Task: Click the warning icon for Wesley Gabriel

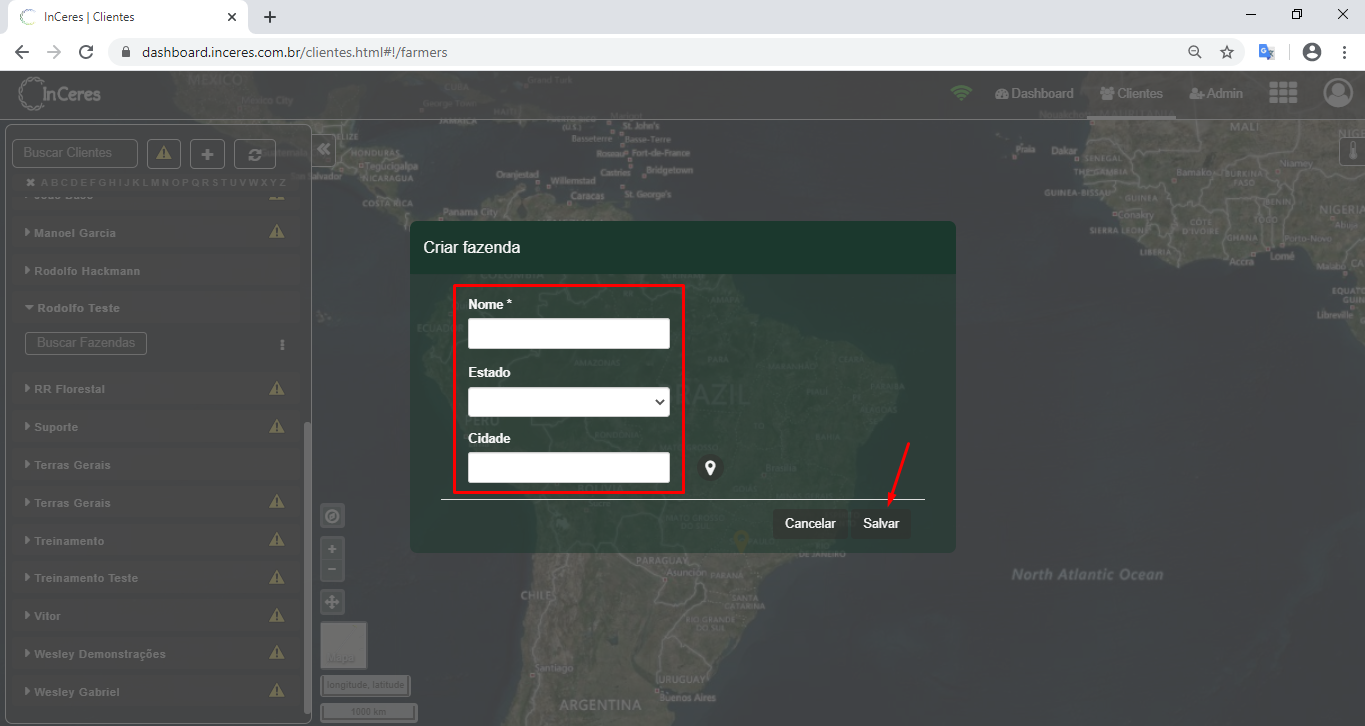Action: [x=277, y=691]
